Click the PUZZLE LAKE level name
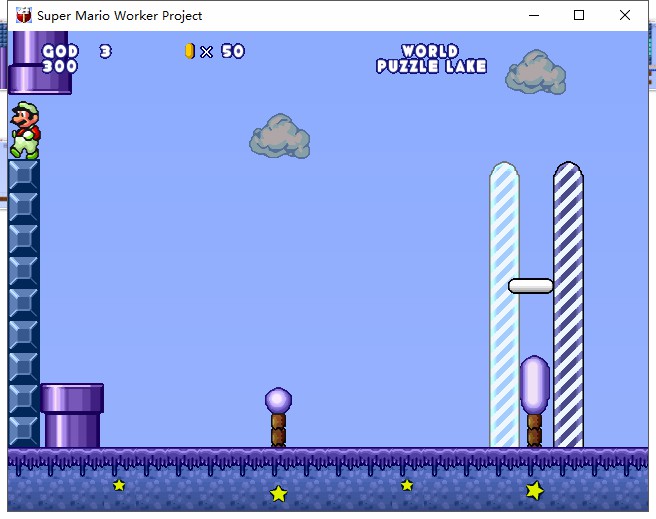This screenshot has width=656, height=519. (431, 66)
